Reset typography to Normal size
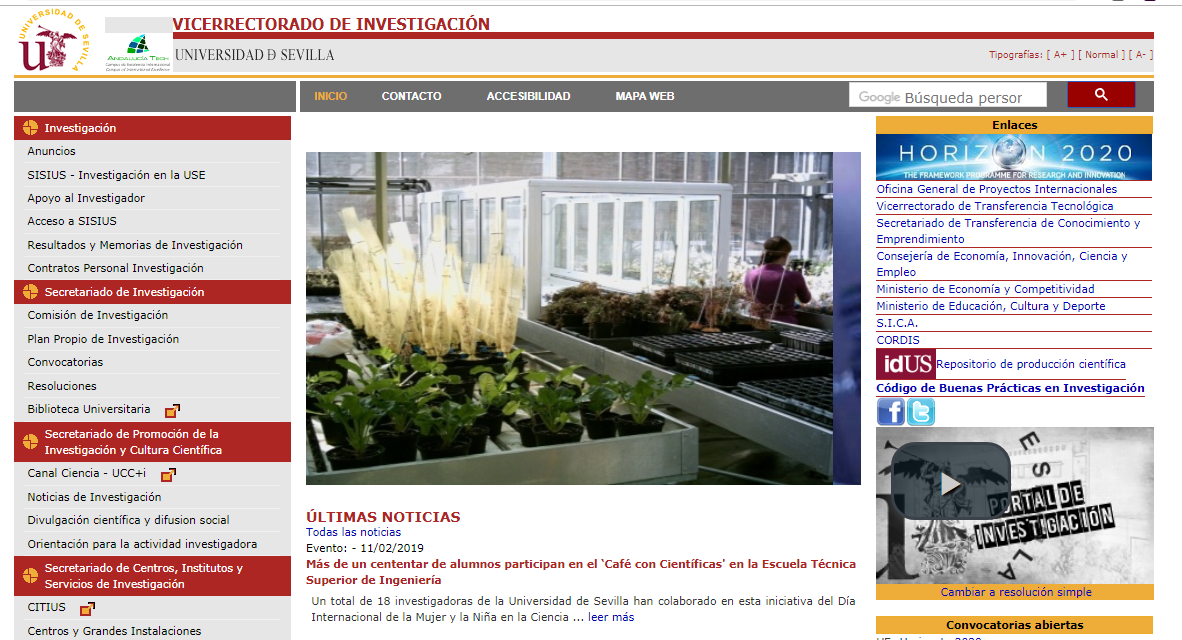The image size is (1182, 640). coord(1101,55)
